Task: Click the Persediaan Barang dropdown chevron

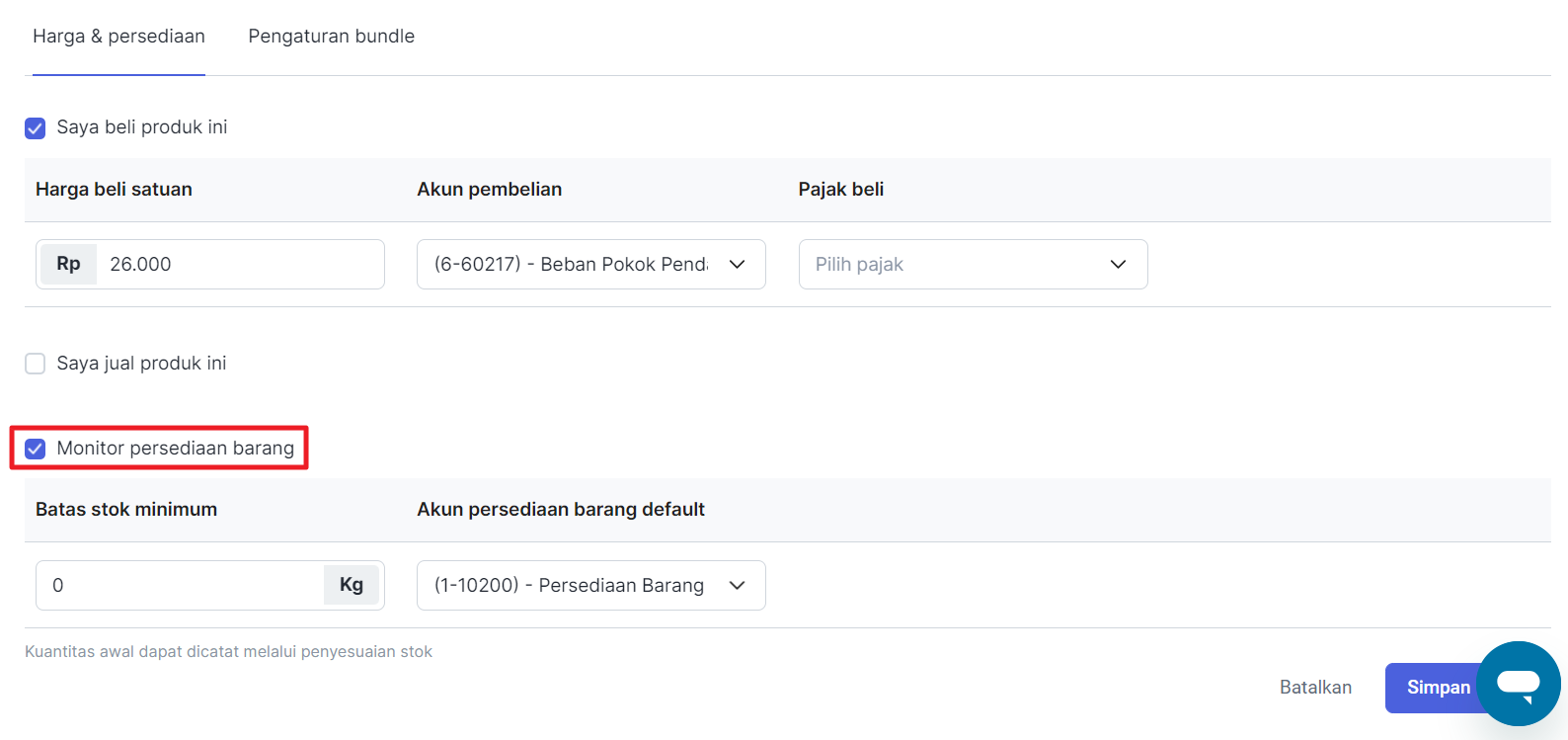Action: pyautogui.click(x=737, y=585)
